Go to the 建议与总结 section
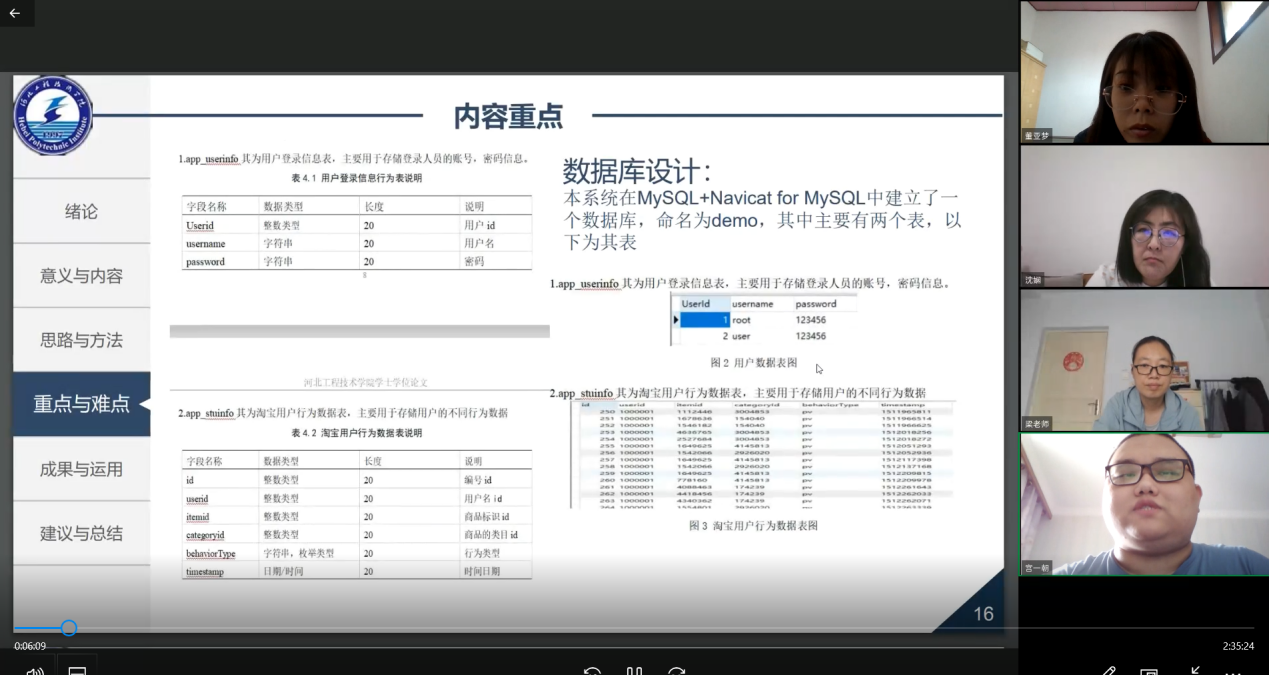 (82, 533)
